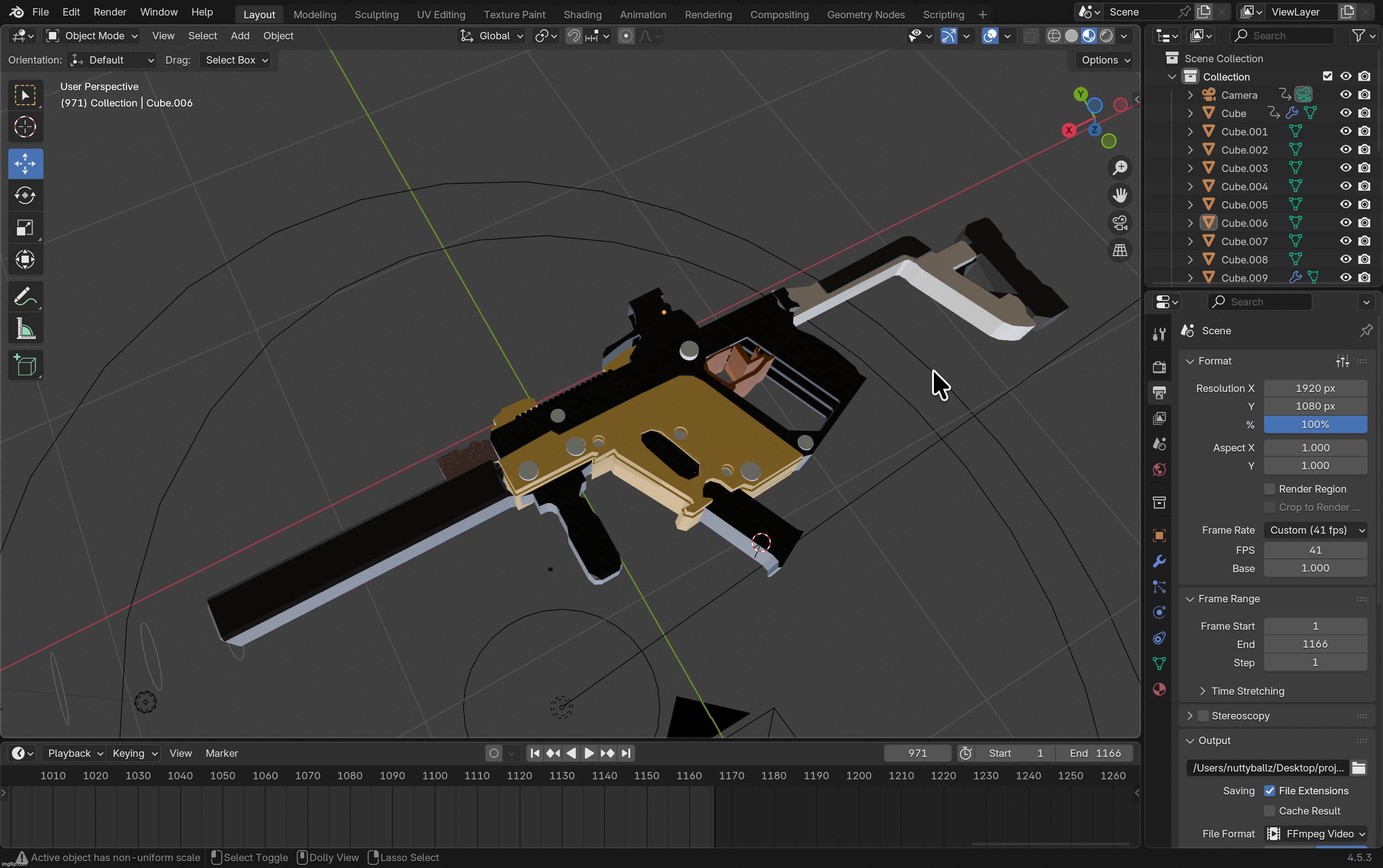Select the Measure tool

pos(25,328)
